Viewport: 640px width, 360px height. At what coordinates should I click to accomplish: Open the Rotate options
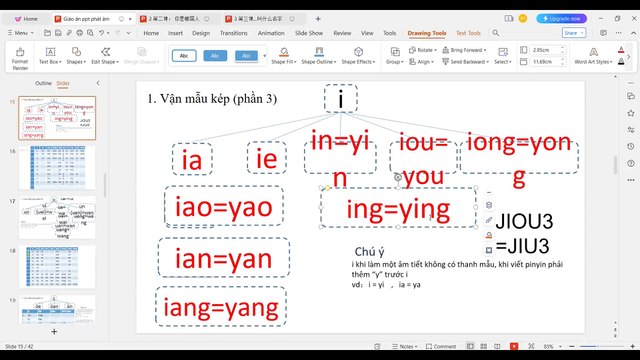point(423,50)
